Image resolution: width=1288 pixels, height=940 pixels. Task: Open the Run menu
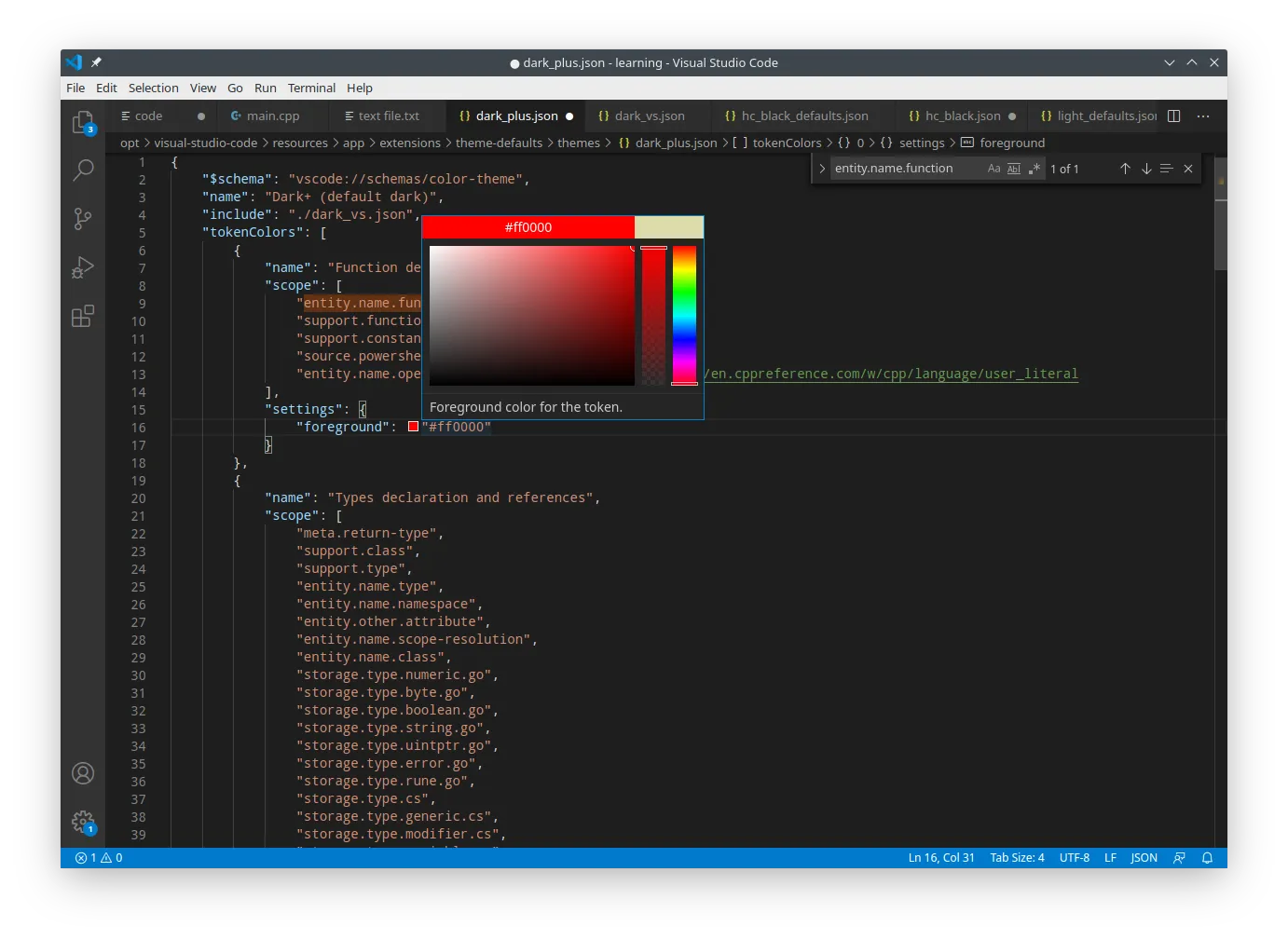[266, 89]
